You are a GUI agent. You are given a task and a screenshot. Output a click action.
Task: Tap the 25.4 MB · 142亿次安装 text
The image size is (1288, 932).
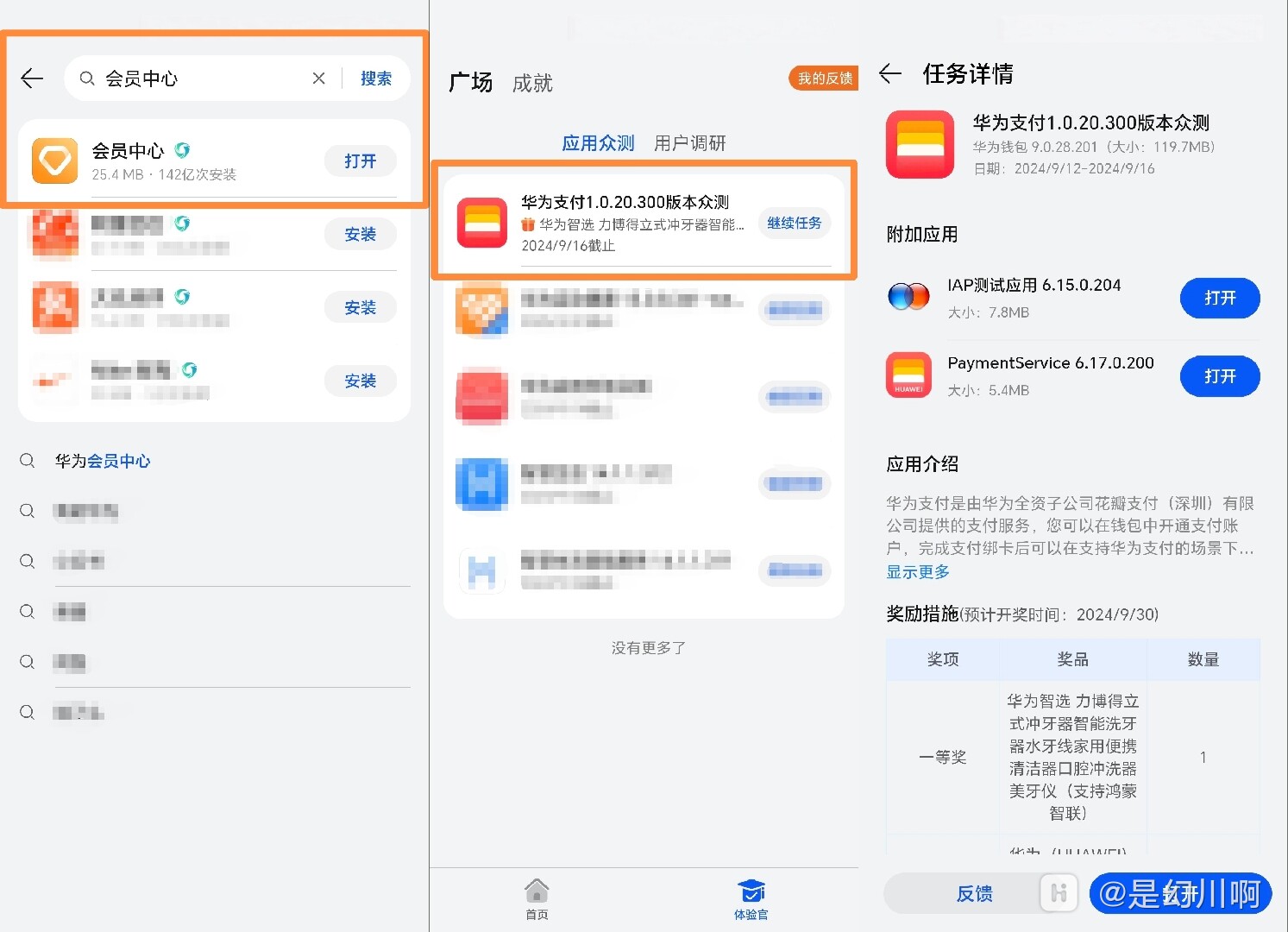tap(164, 174)
